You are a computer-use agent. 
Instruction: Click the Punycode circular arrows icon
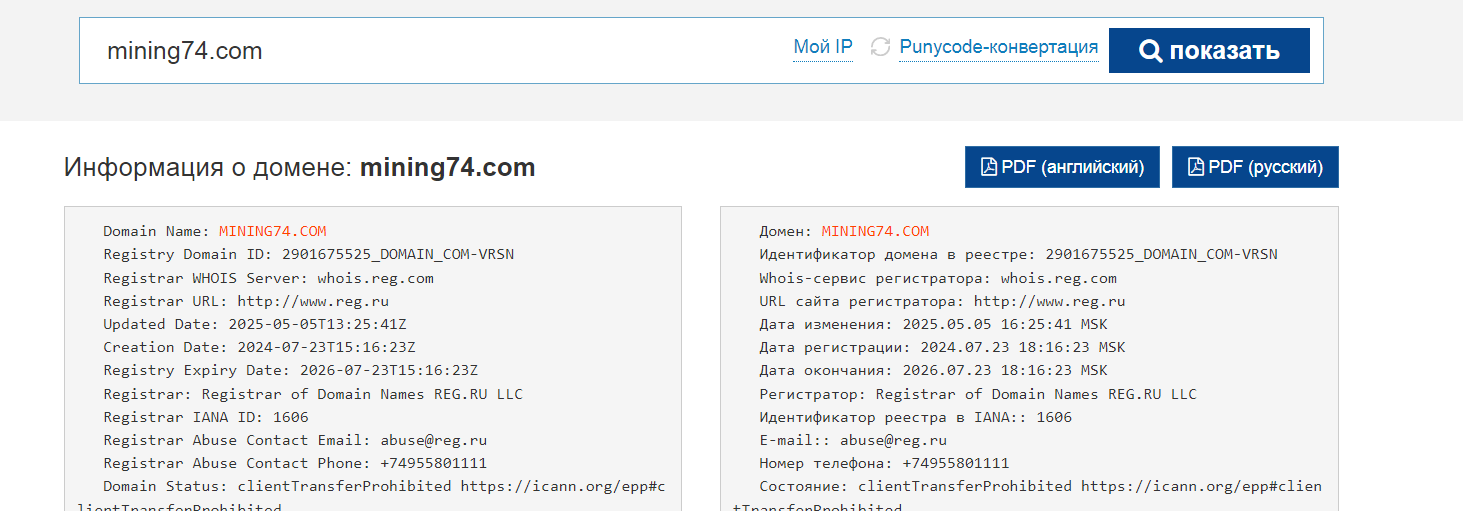tap(880, 47)
